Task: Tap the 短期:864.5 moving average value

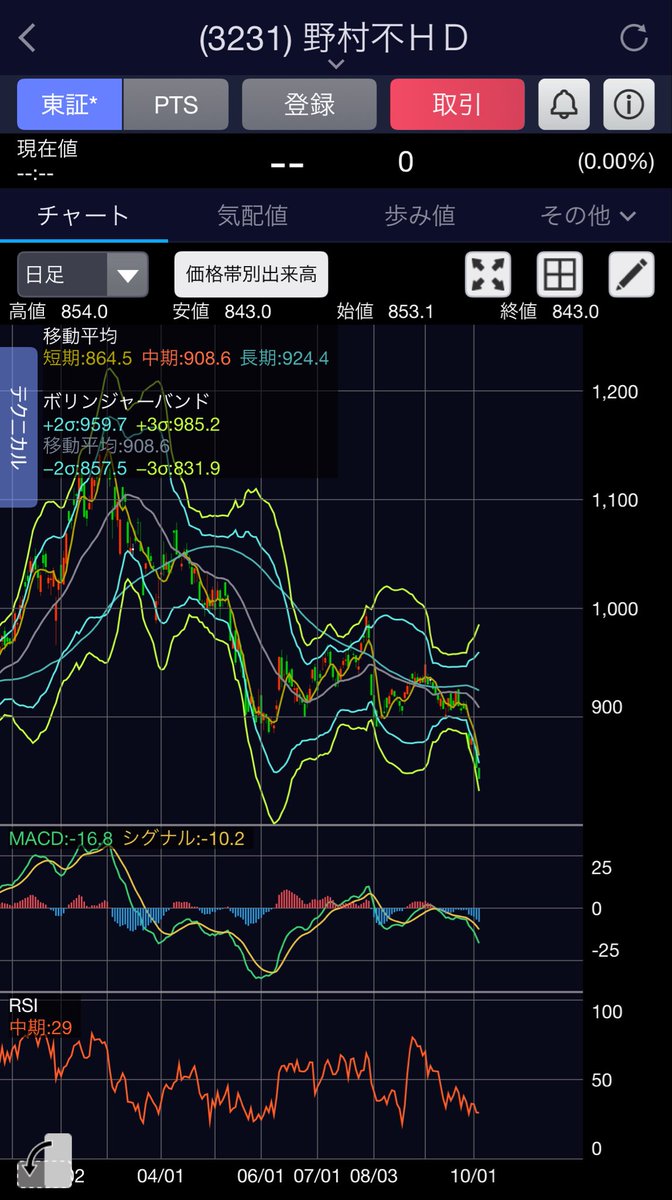Action: point(87,357)
